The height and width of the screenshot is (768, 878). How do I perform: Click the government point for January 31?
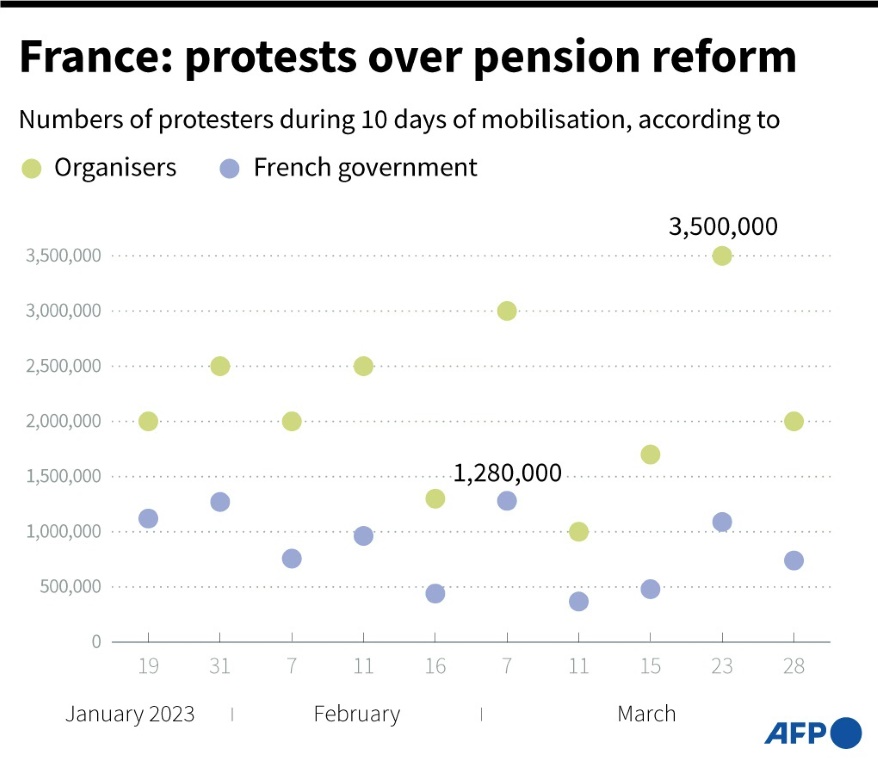[x=220, y=502]
